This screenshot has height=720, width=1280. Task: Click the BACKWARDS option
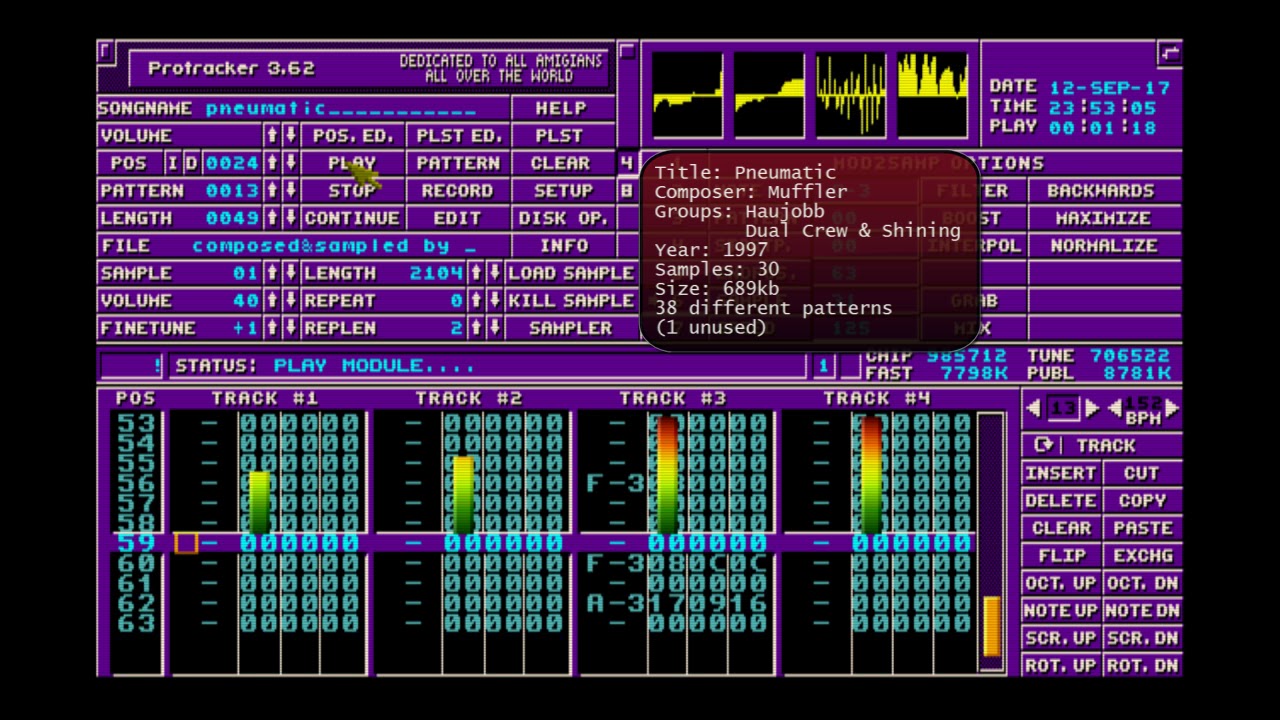pos(1103,190)
